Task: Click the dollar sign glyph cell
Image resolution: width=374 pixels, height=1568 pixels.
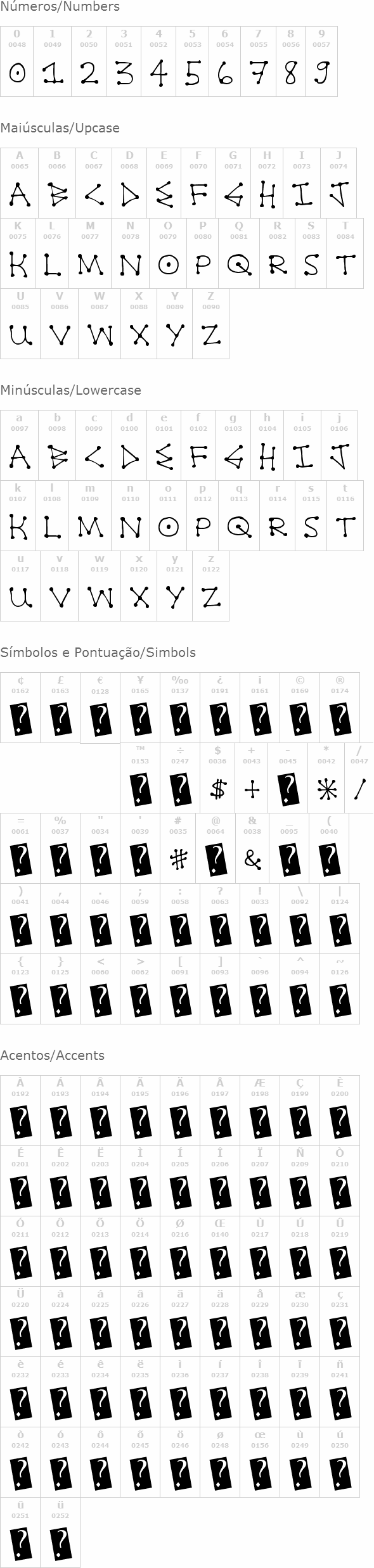Action: pyautogui.click(x=217, y=777)
